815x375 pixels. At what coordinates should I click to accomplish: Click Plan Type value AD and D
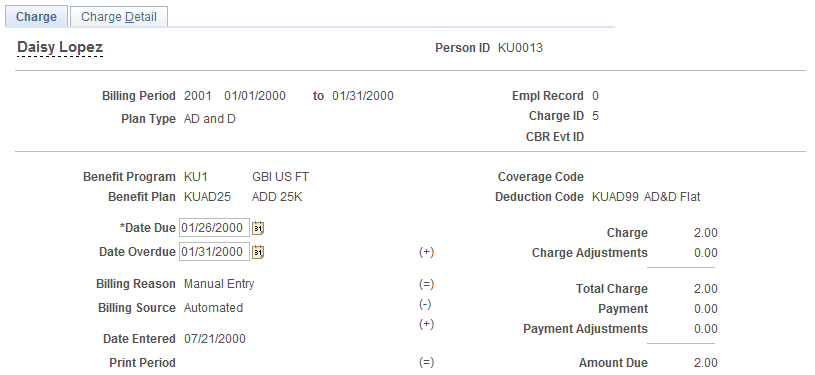coord(209,119)
